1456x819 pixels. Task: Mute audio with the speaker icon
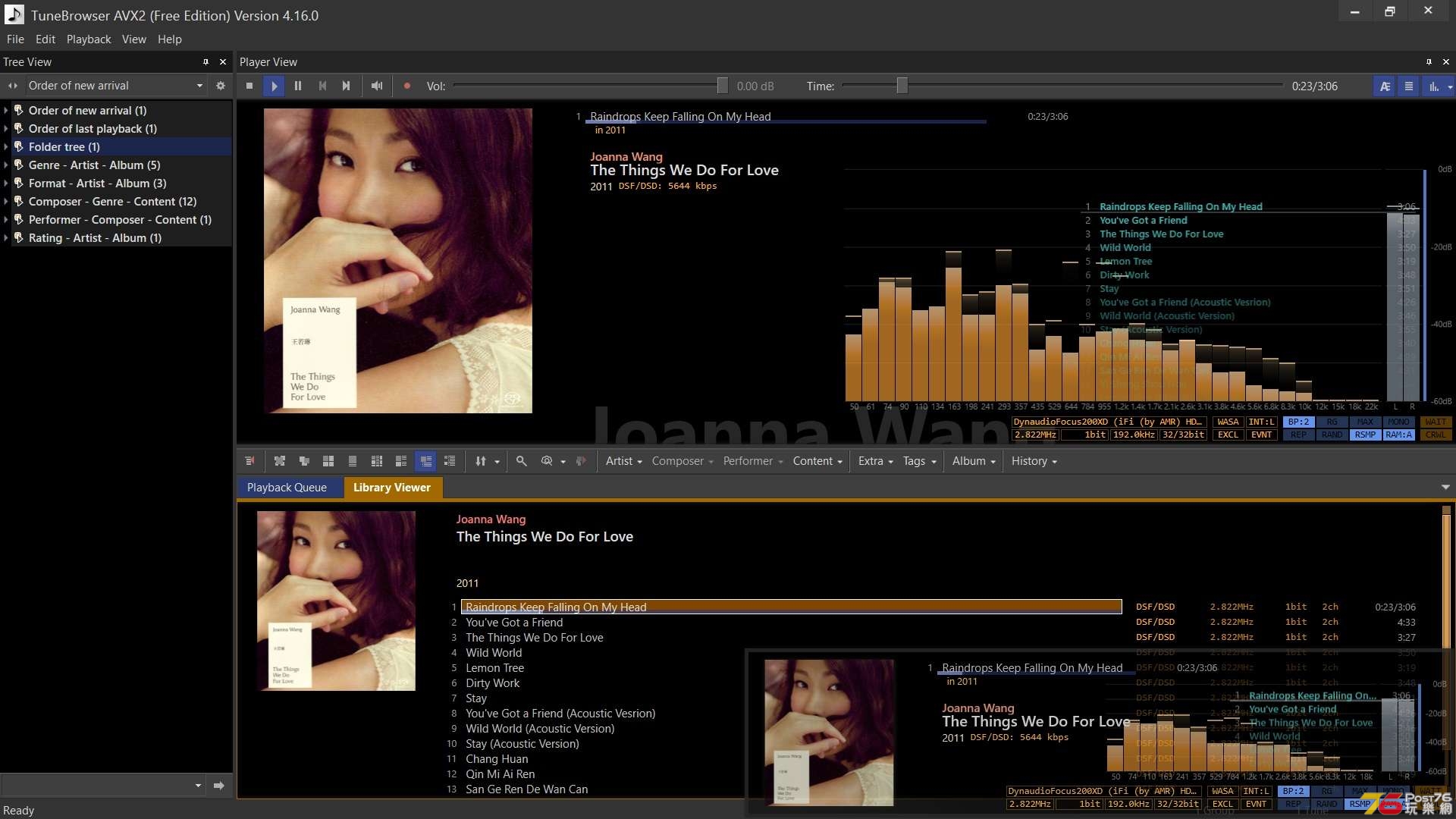[377, 86]
